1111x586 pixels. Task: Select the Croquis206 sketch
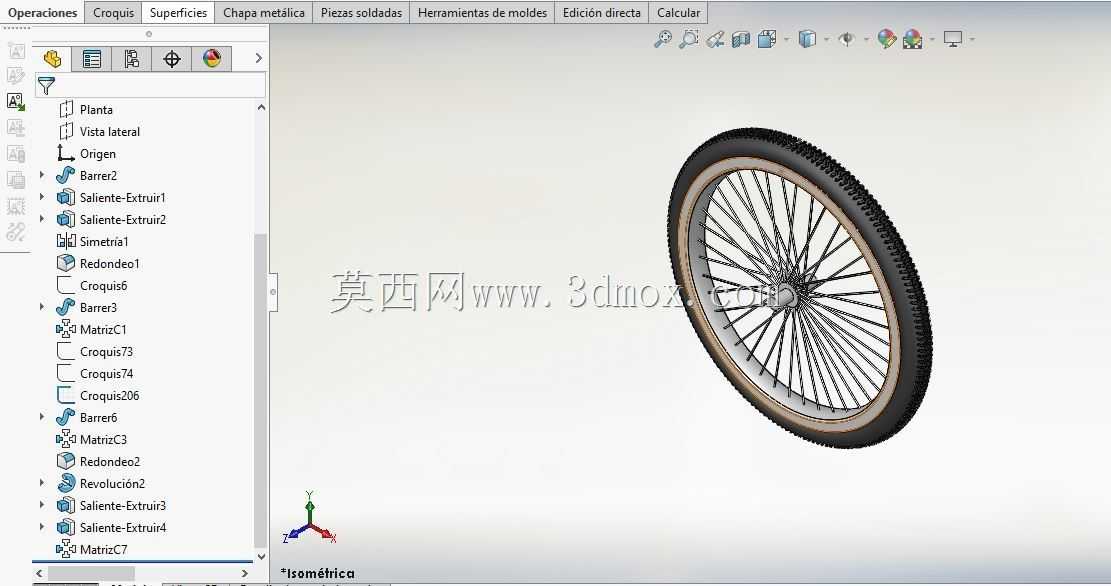tap(98, 395)
